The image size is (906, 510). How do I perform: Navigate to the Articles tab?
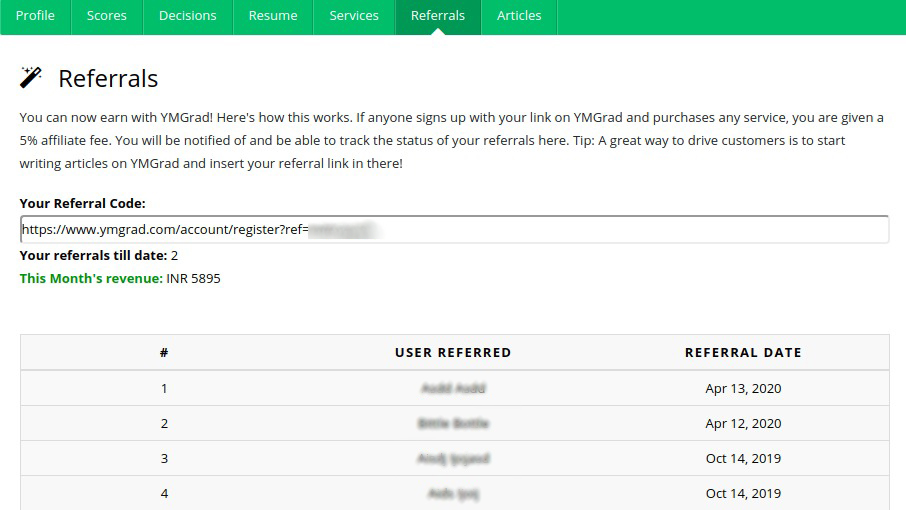[x=519, y=16]
